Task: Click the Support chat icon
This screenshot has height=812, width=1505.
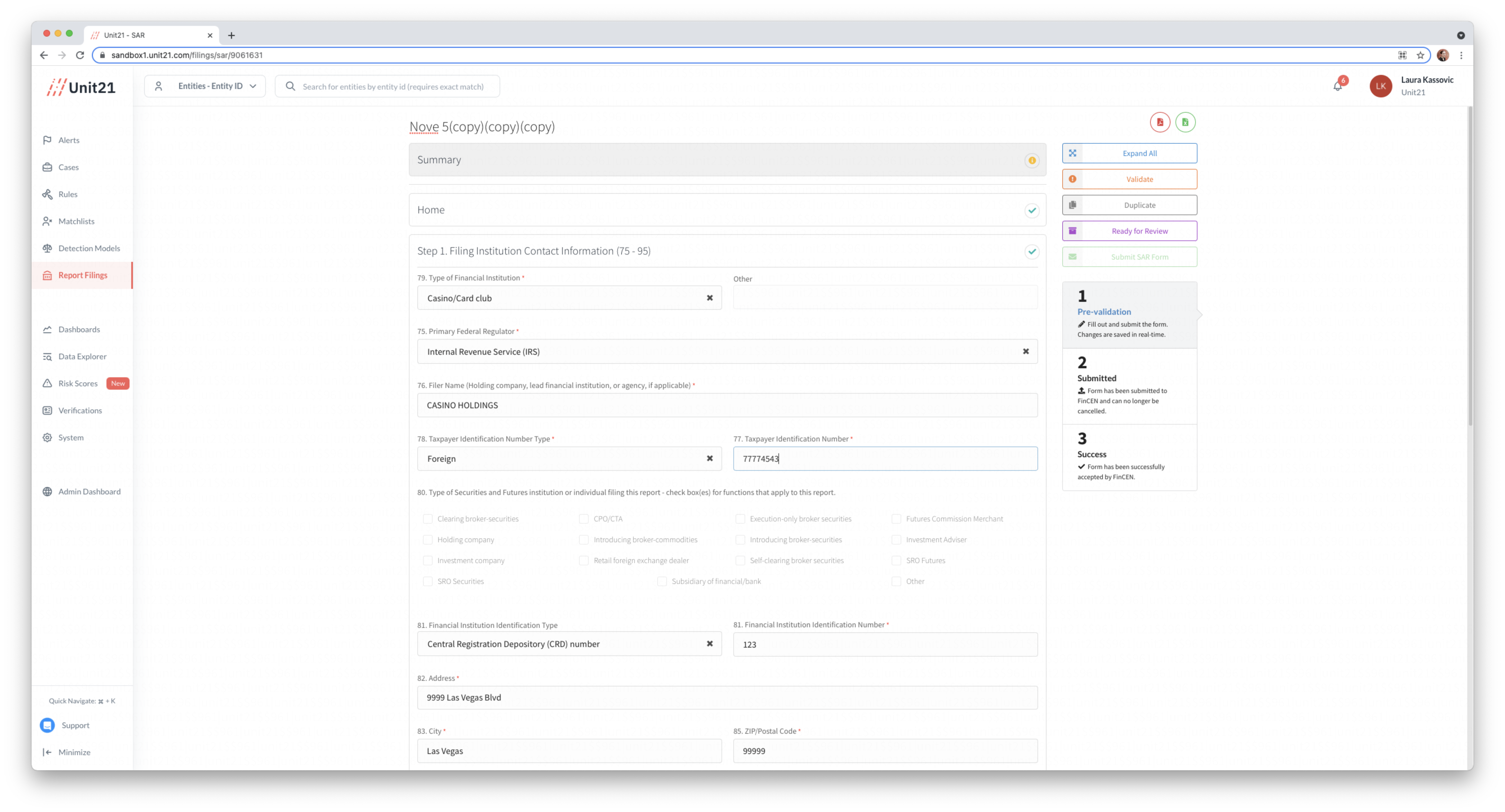Action: tap(47, 725)
